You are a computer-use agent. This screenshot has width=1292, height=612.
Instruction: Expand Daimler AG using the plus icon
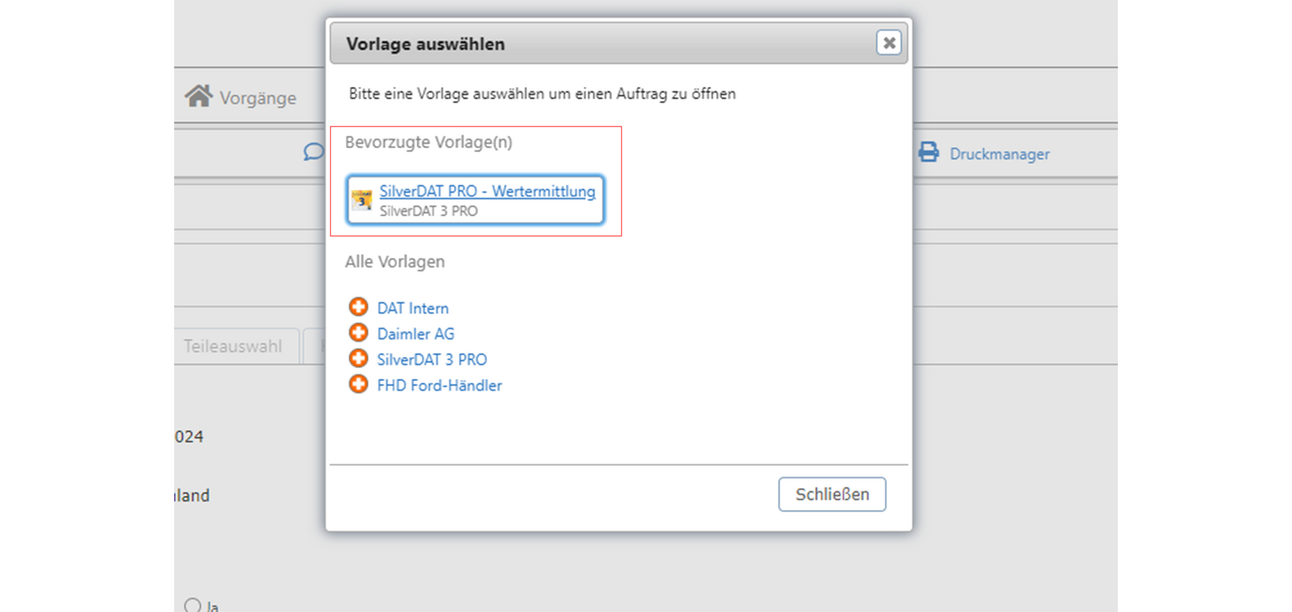click(358, 333)
